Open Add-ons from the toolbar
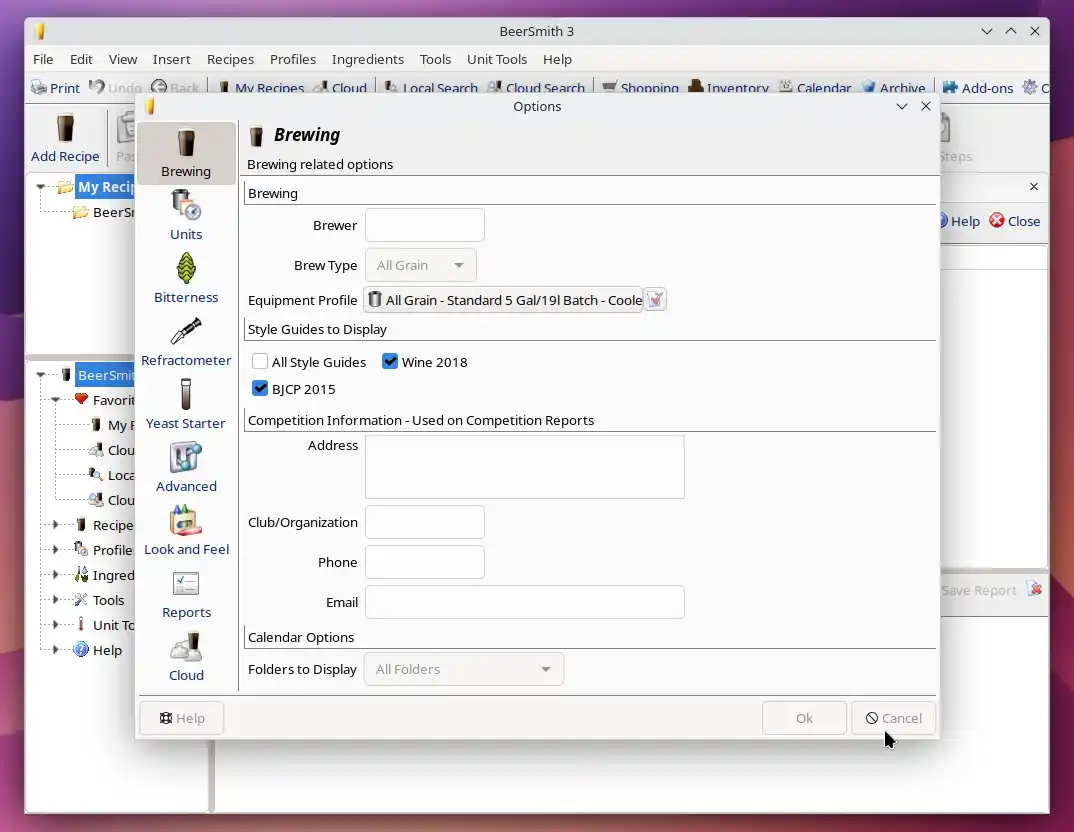Image resolution: width=1074 pixels, height=832 pixels. pos(978,88)
